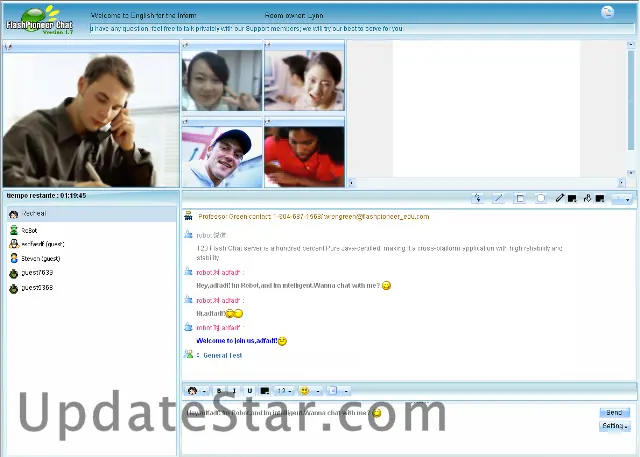Click the 'Welcome to English' room title

(143, 16)
